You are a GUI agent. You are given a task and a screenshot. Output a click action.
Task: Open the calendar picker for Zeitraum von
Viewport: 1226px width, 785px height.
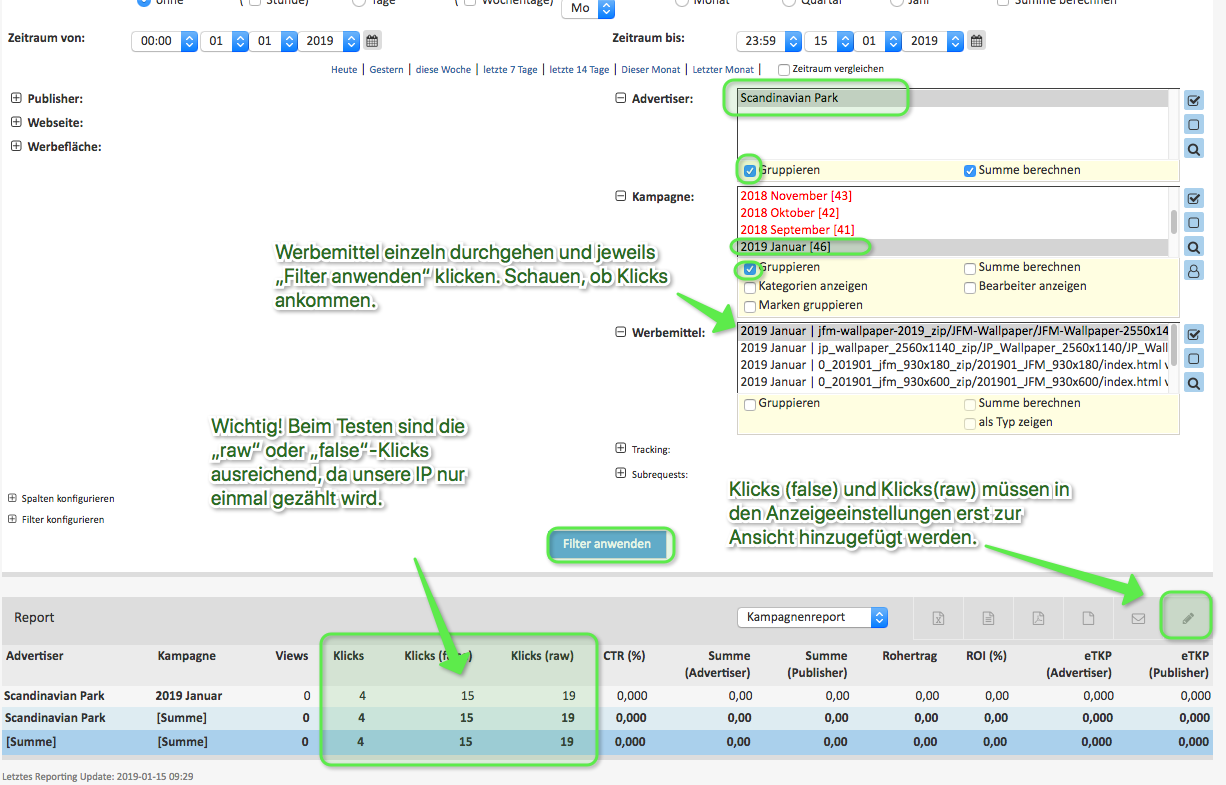point(372,41)
